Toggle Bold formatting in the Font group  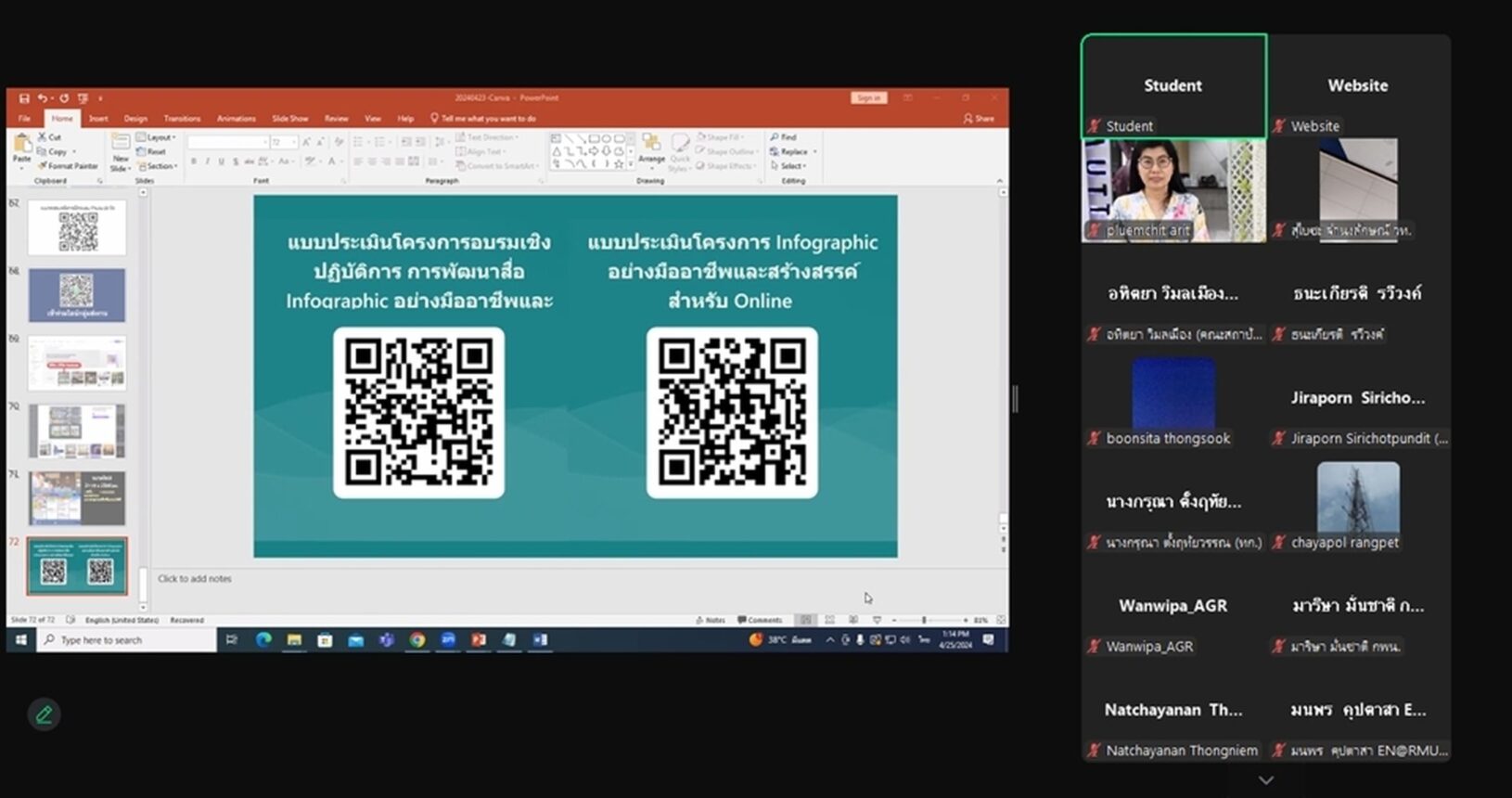point(194,161)
